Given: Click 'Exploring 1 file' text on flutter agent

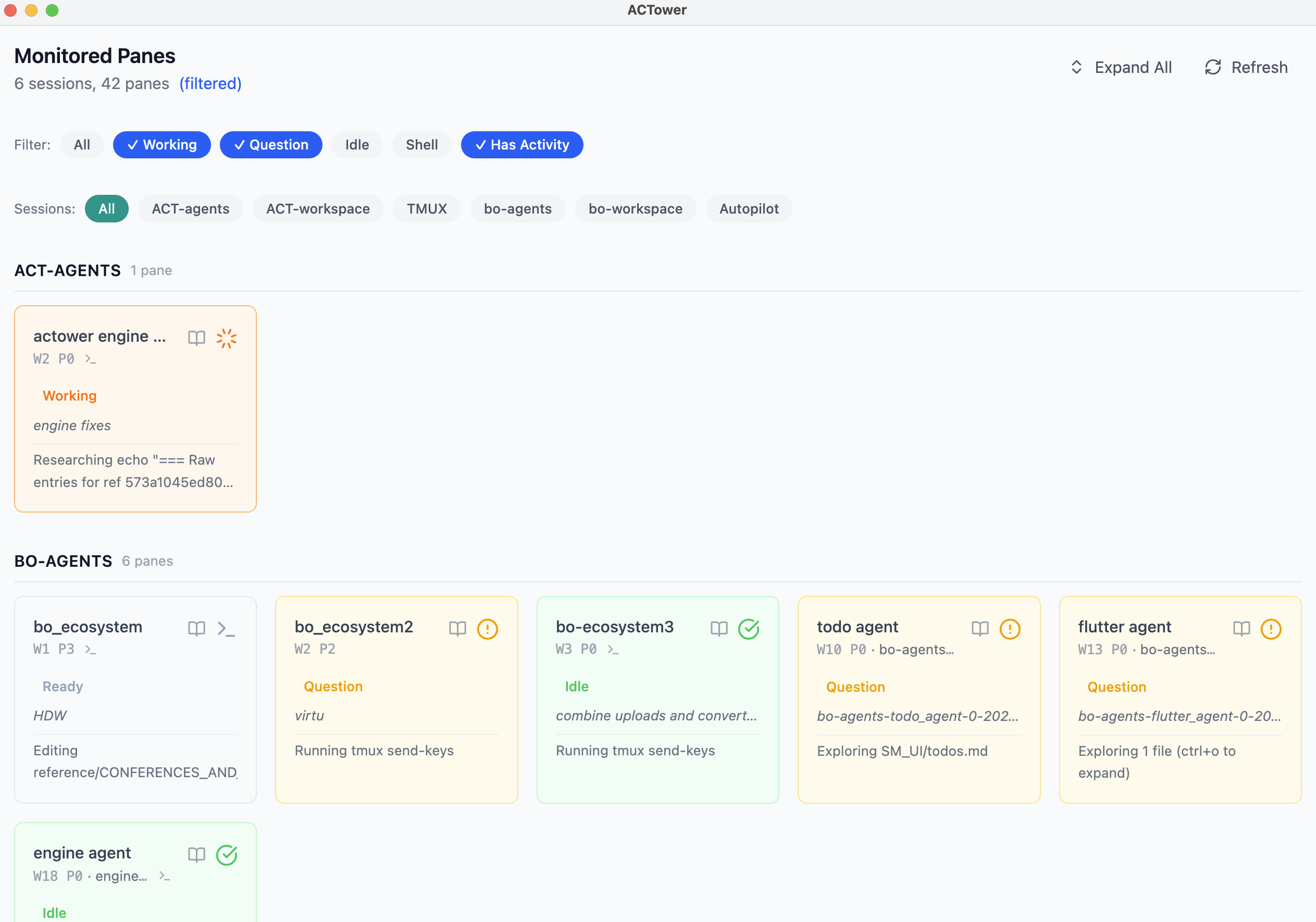Looking at the screenshot, I should pyautogui.click(x=1157, y=762).
